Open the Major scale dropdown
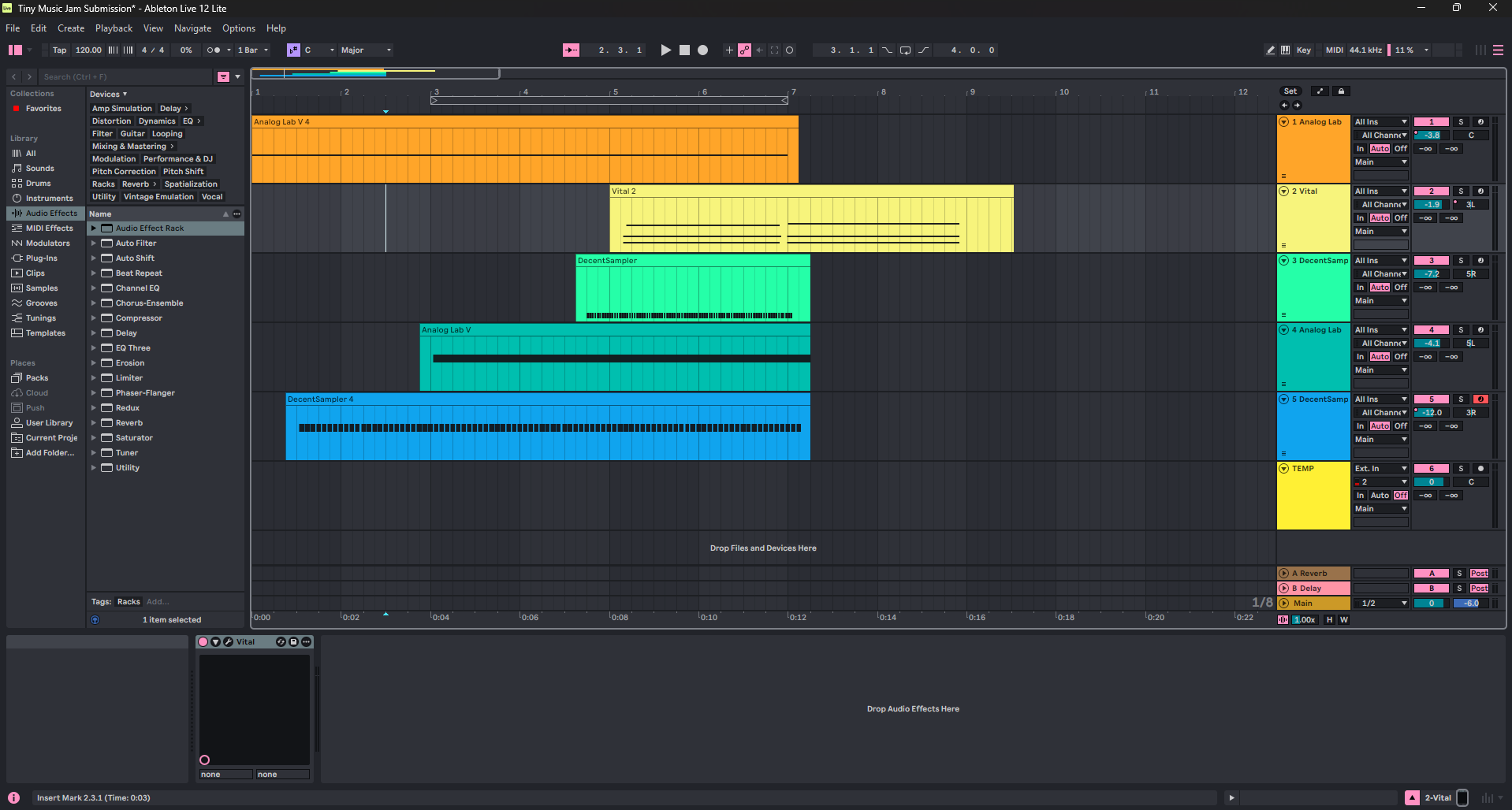 (366, 50)
